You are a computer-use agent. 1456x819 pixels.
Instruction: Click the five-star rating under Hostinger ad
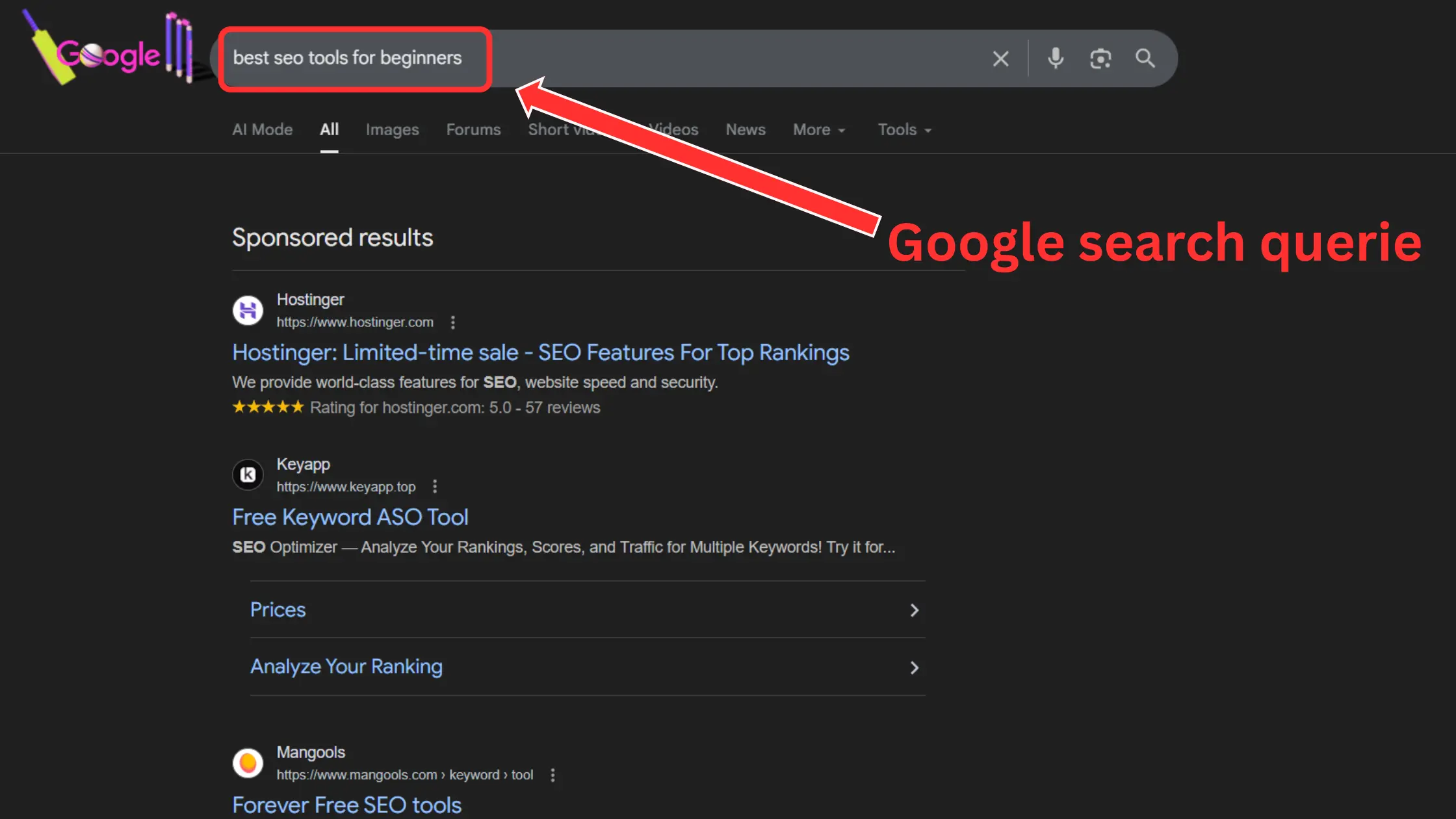click(268, 408)
